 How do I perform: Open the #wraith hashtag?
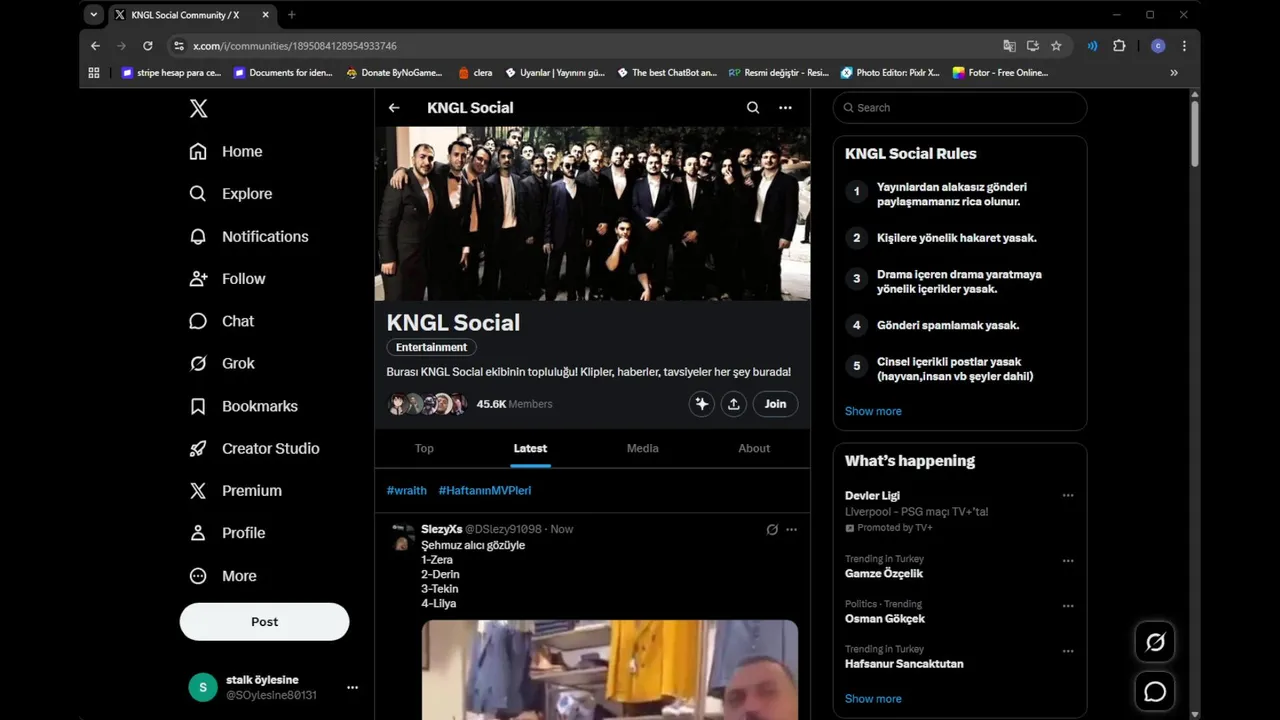point(406,491)
